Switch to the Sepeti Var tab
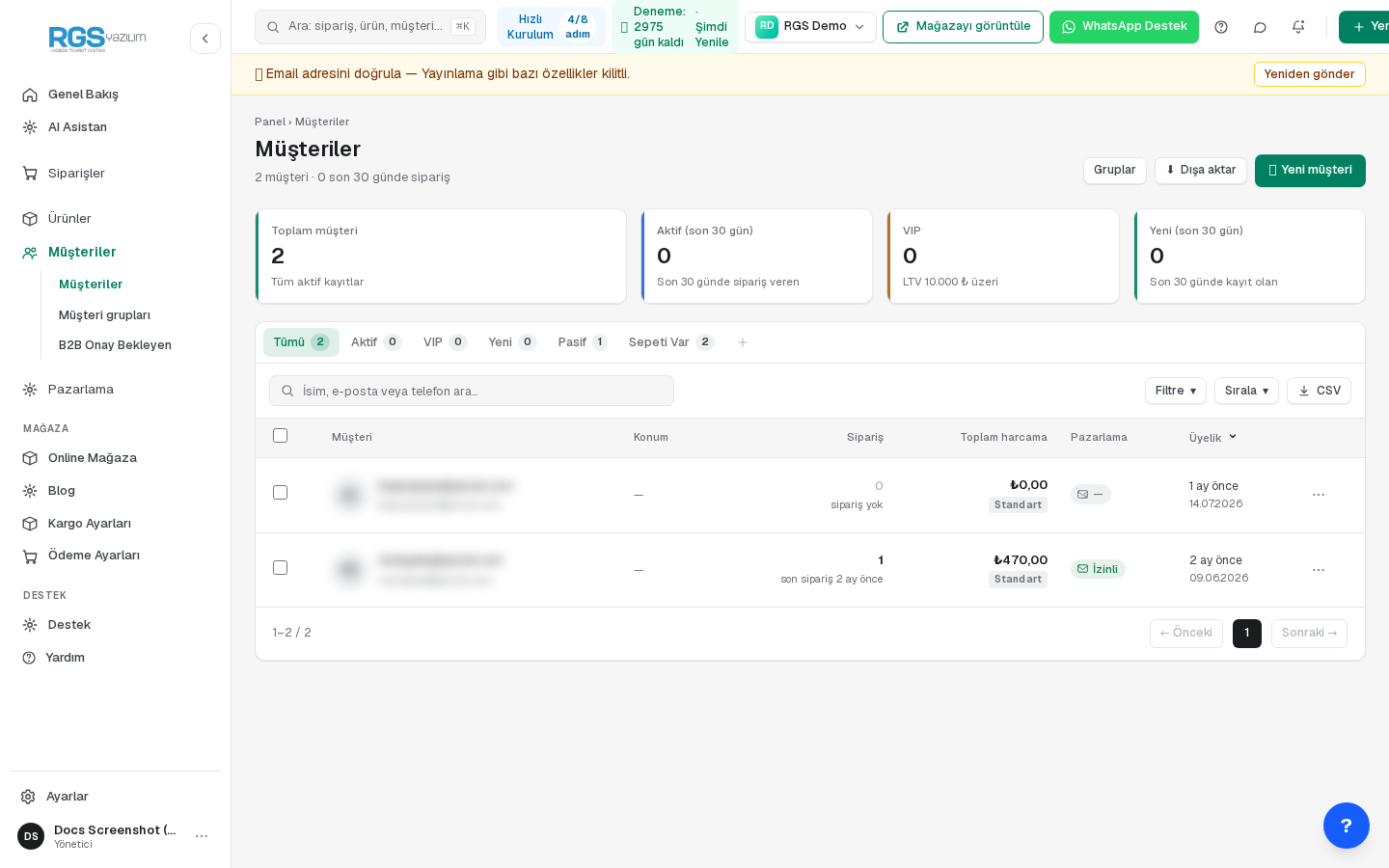This screenshot has height=868, width=1389. (x=671, y=342)
